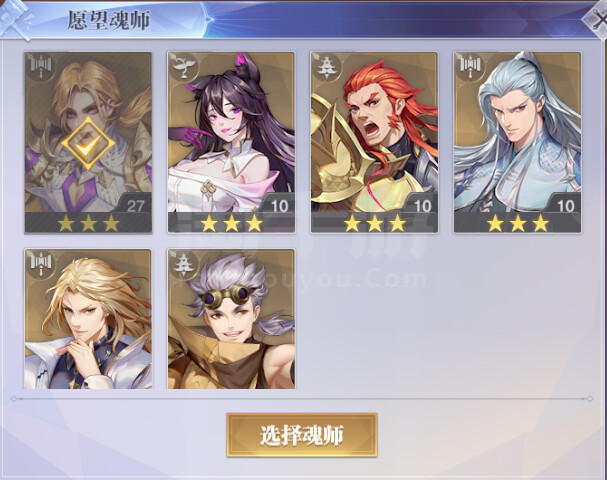Click class icon on selected golden-haired card

pos(41,67)
